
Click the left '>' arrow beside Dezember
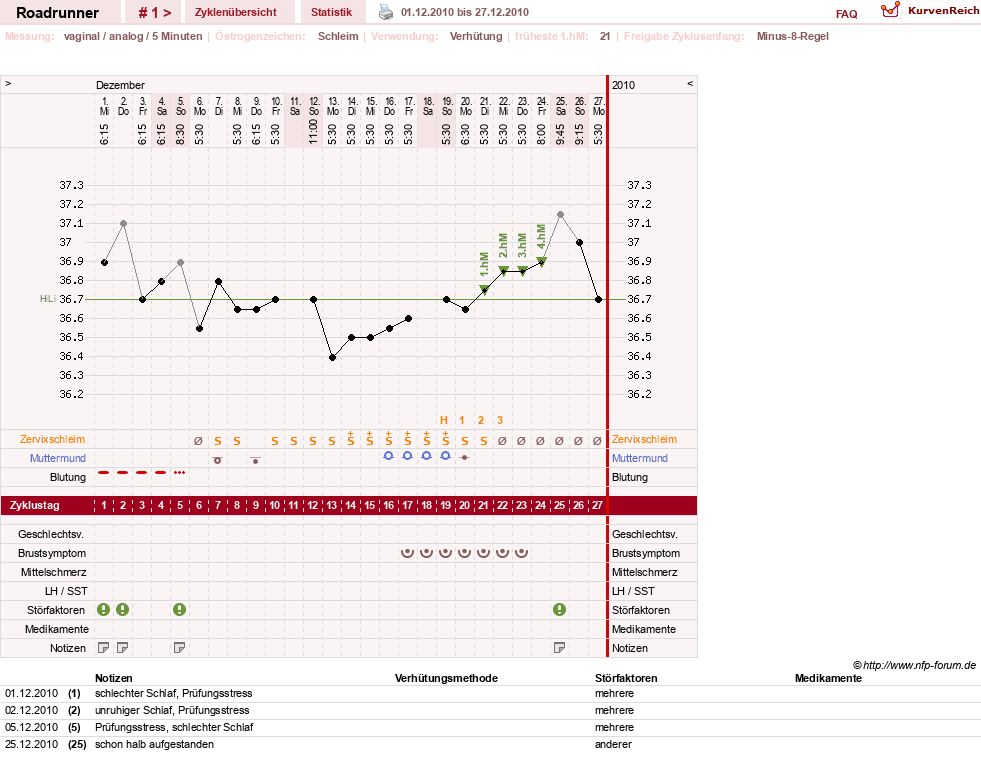tap(8, 83)
